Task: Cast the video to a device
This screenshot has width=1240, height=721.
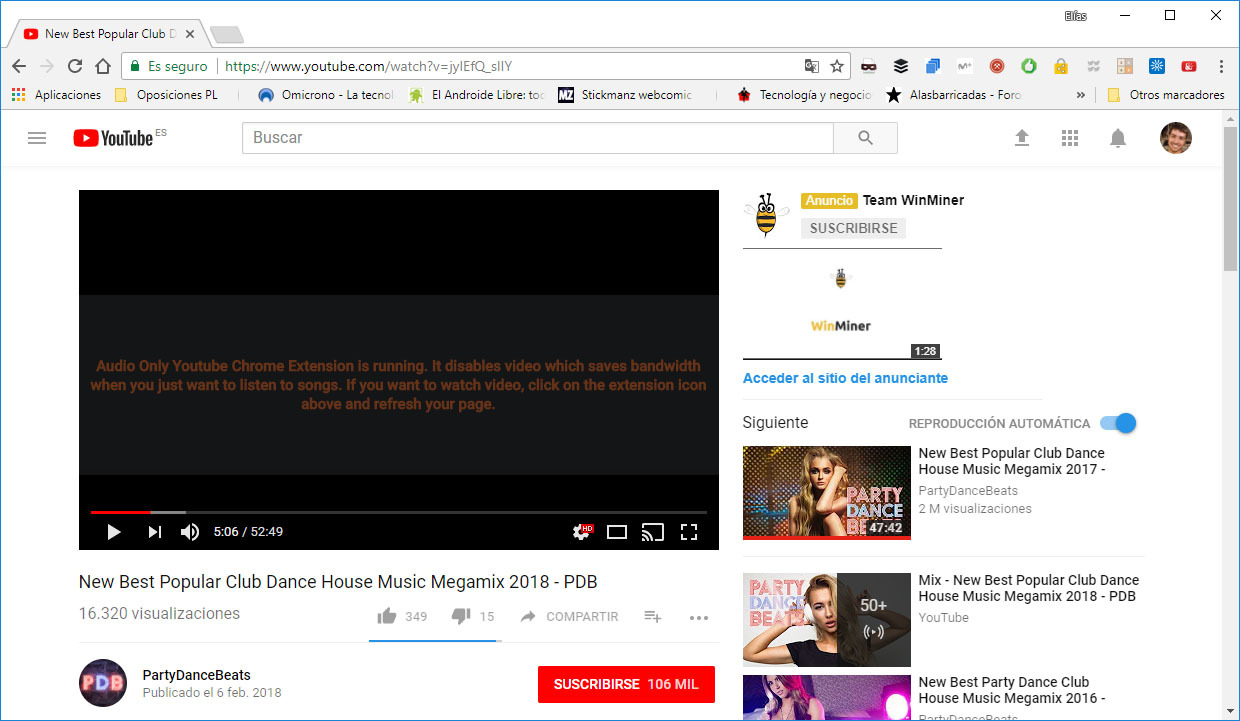Action: pyautogui.click(x=653, y=531)
